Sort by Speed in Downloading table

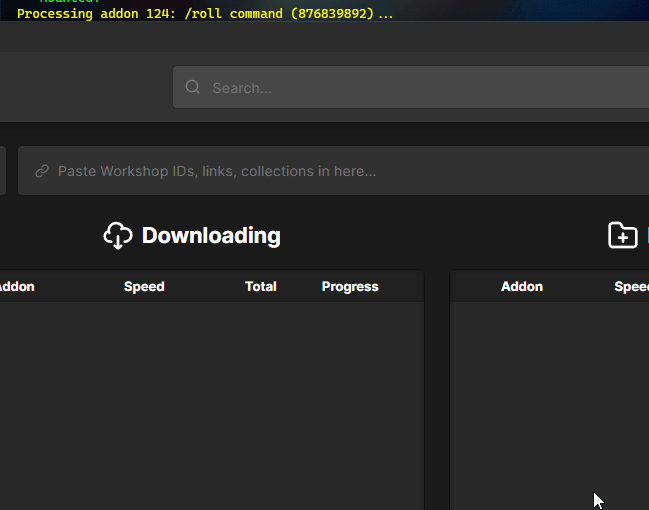[x=144, y=286]
